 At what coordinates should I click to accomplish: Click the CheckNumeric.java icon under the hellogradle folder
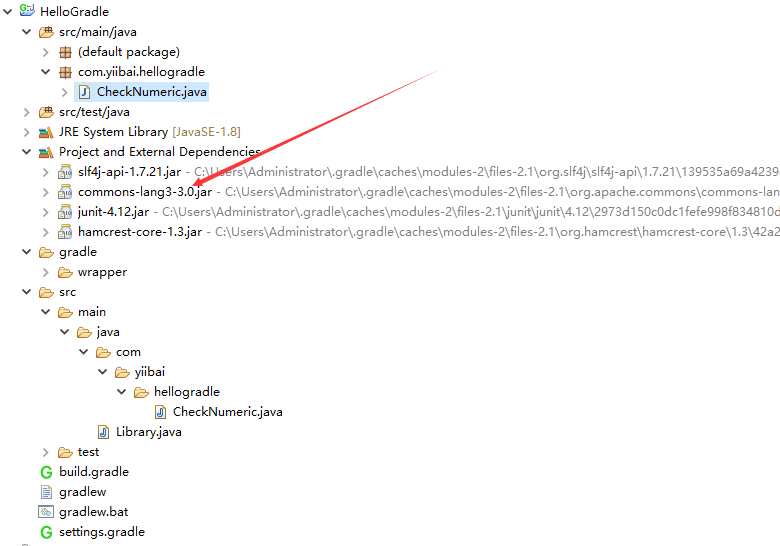160,412
